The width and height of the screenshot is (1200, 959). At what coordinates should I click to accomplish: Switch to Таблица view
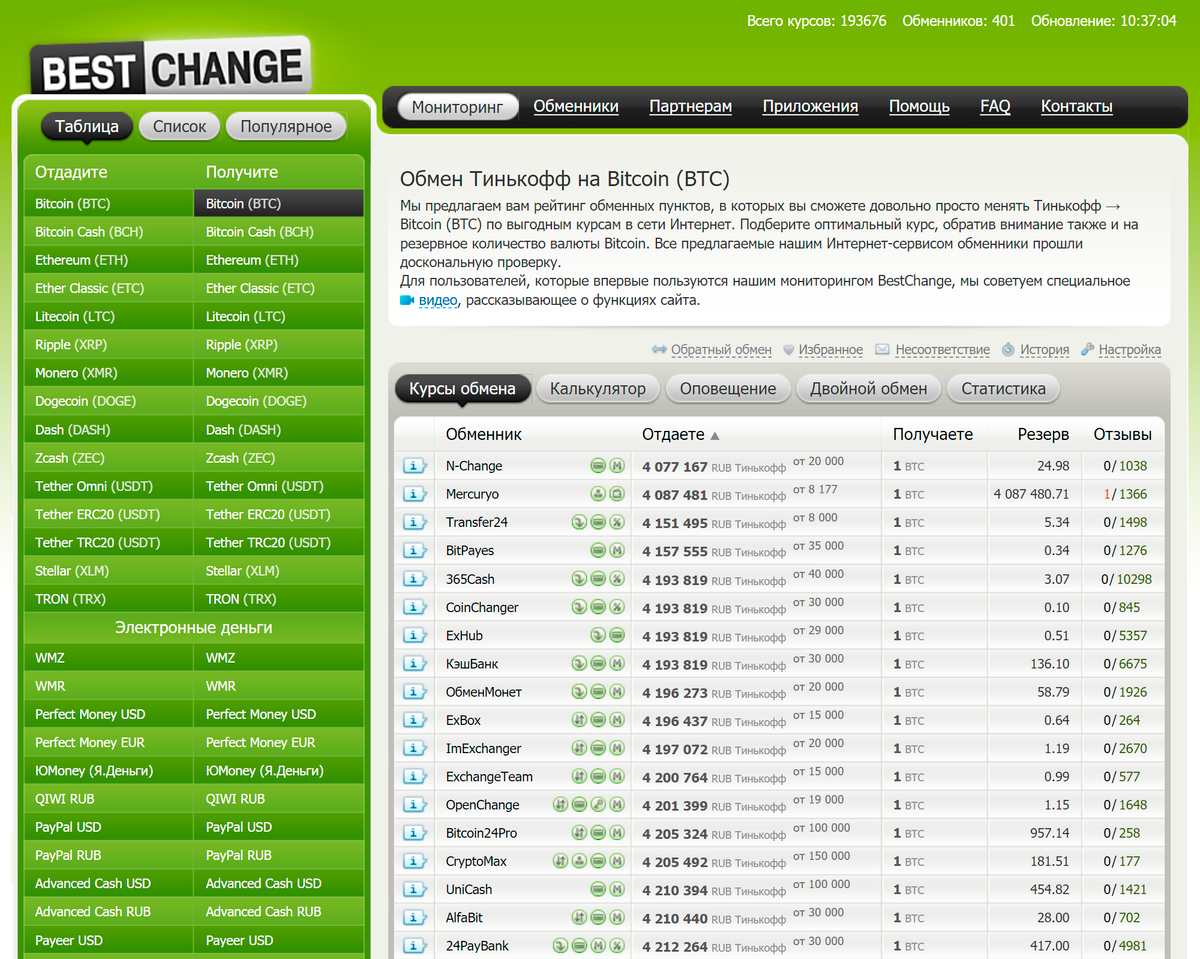(87, 126)
